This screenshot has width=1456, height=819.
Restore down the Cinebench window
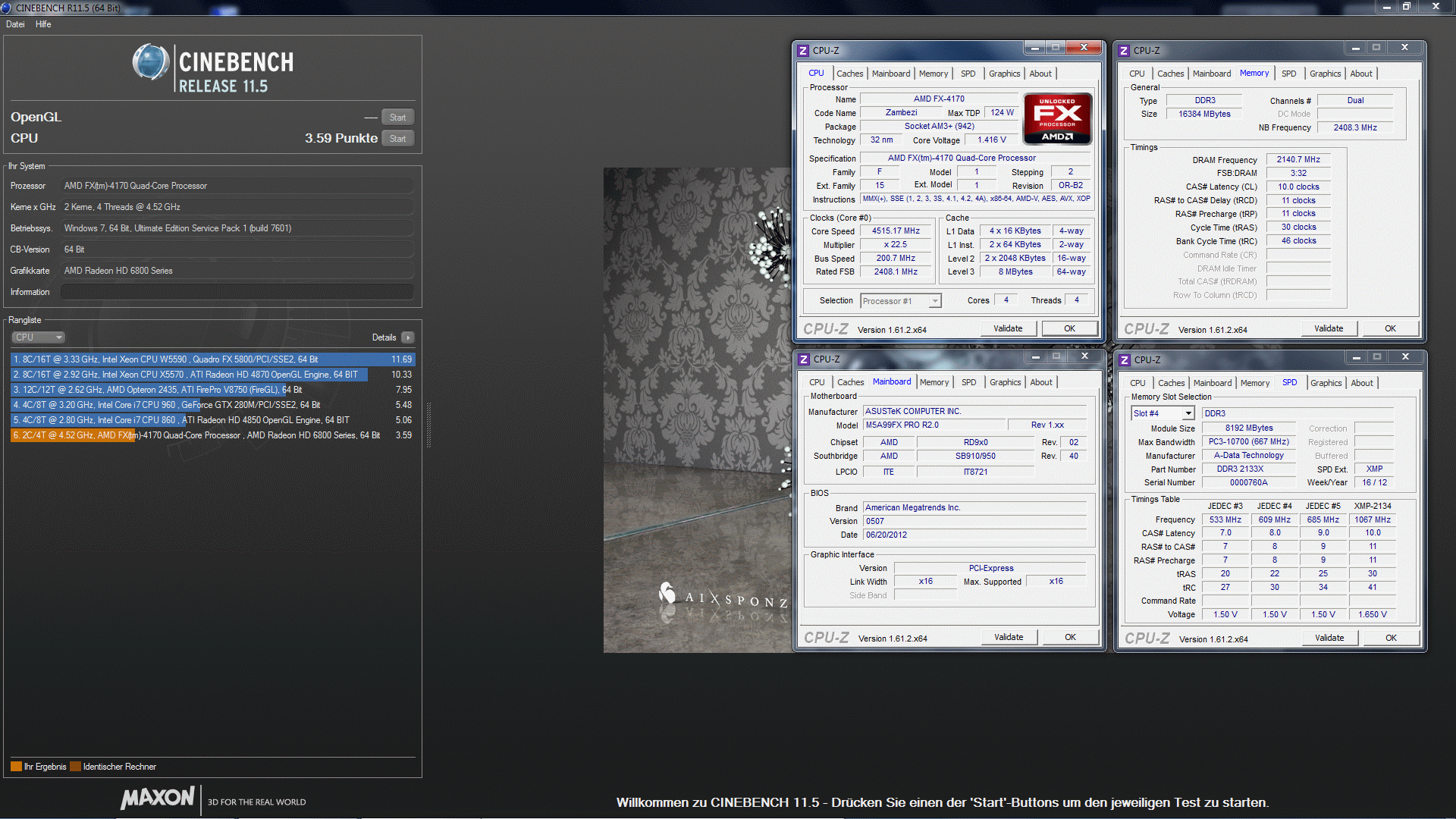click(x=1407, y=6)
